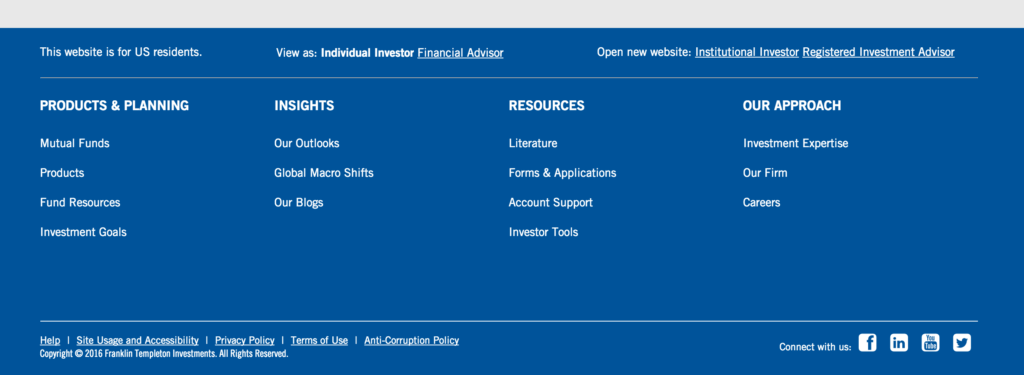Viewport: 1024px width, 375px height.
Task: Open the Anti-Corruption Policy link
Action: coord(411,340)
